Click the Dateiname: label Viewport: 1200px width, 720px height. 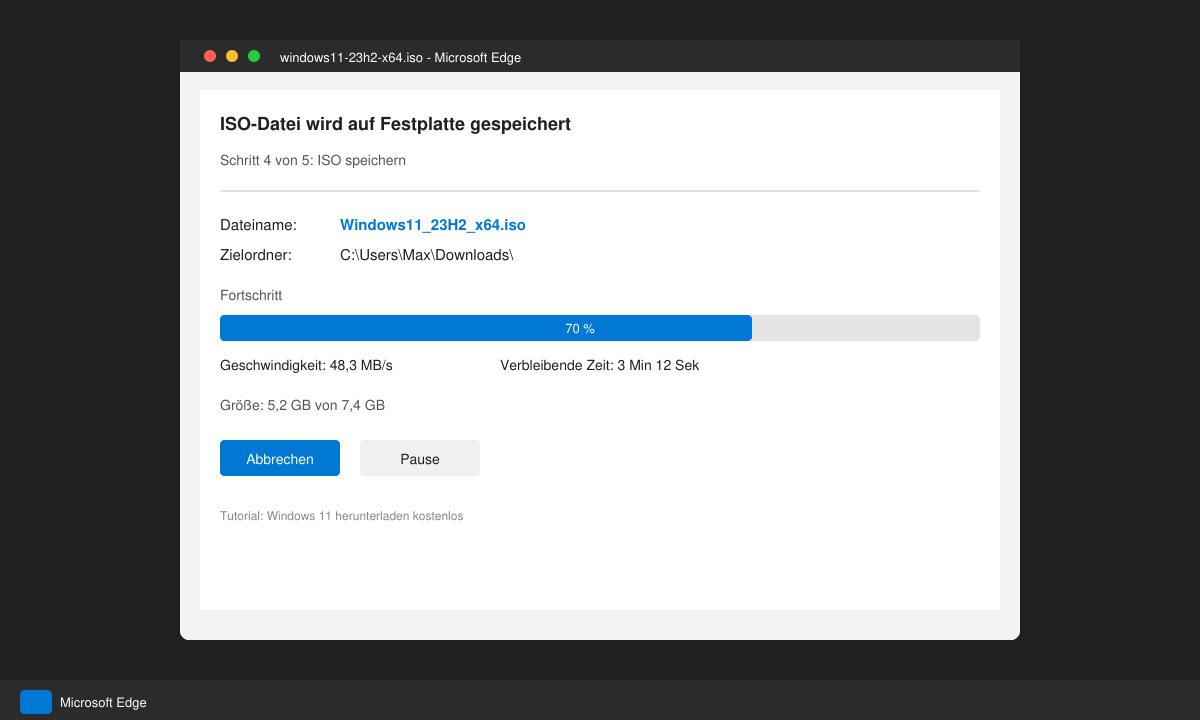point(258,225)
